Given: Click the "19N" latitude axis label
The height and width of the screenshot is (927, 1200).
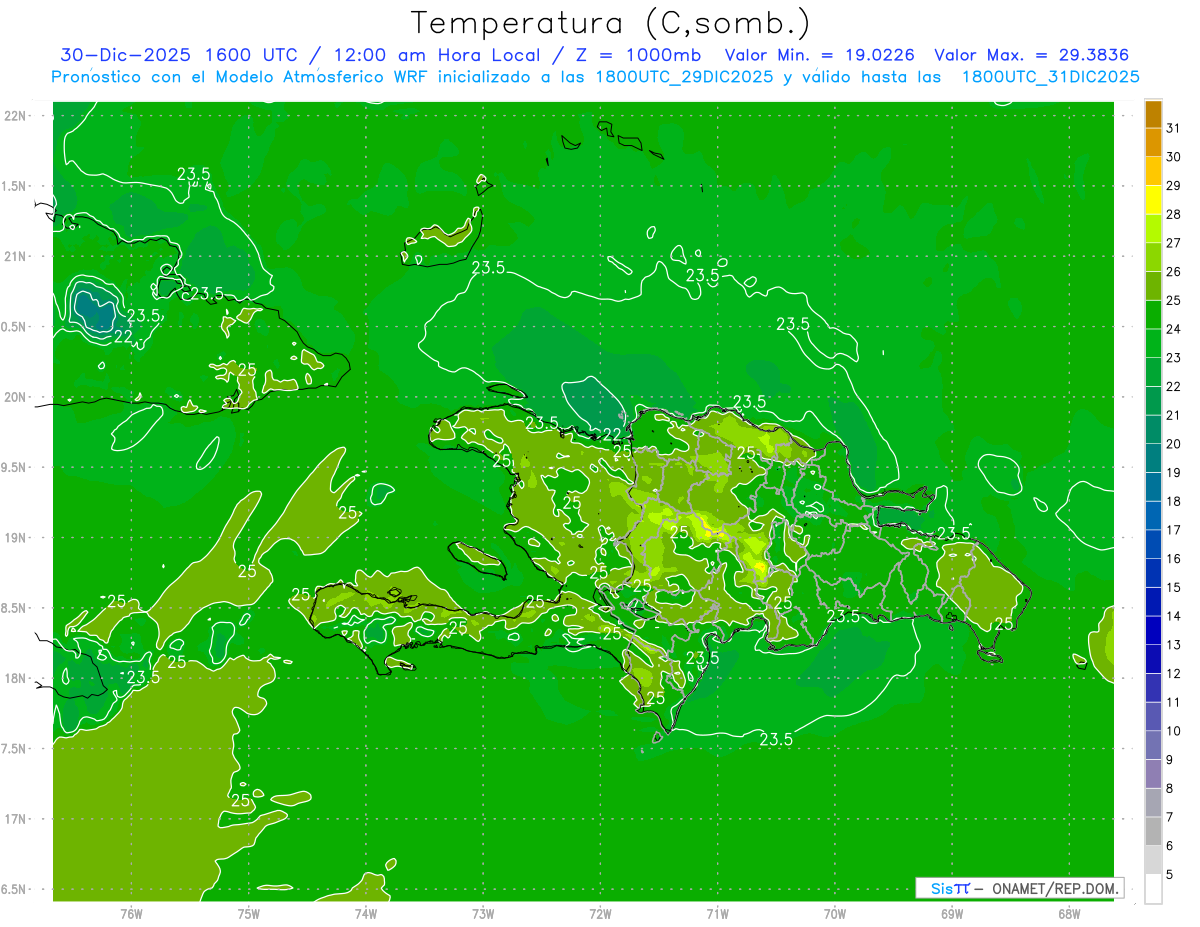Looking at the screenshot, I should pos(17,538).
